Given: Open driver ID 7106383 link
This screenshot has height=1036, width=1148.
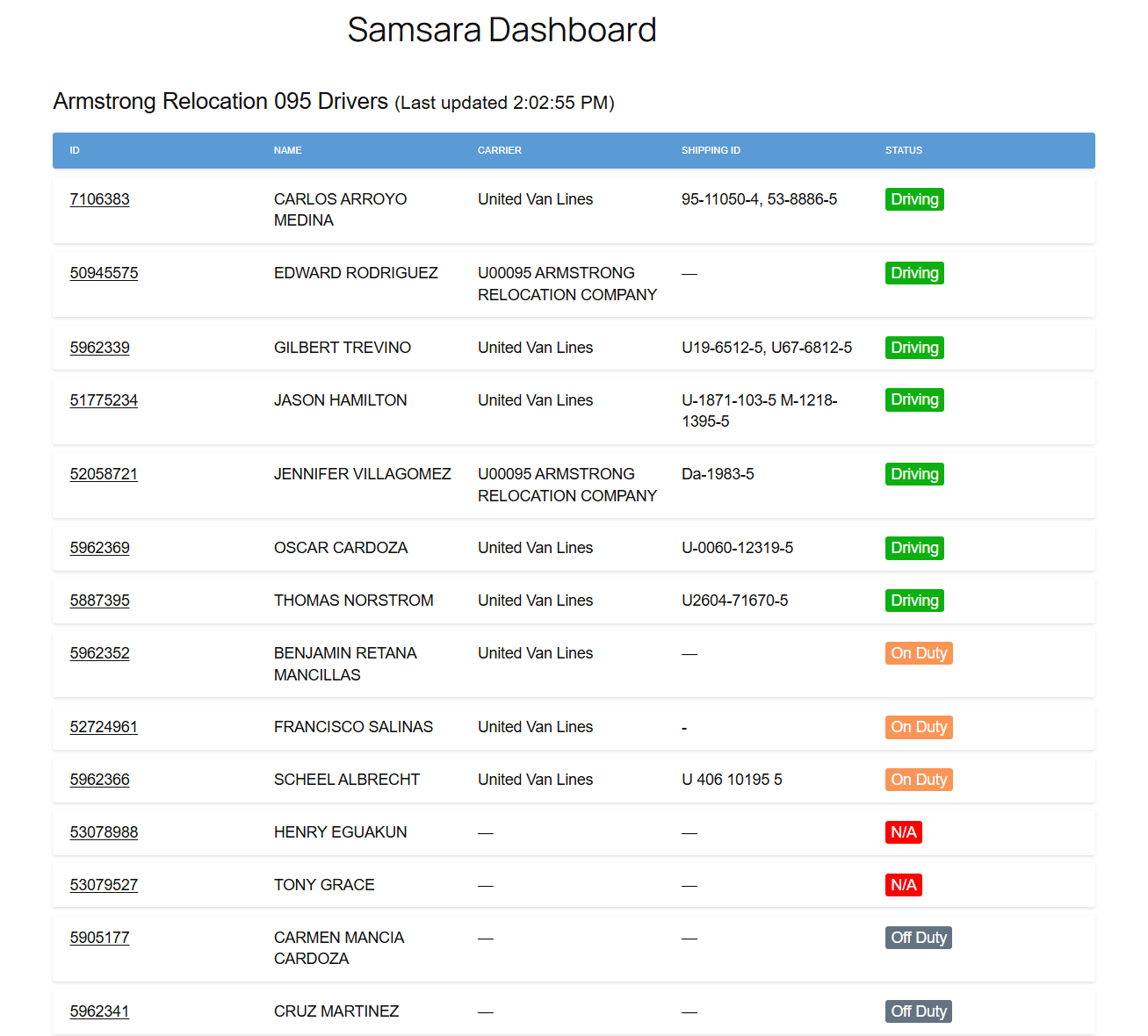Looking at the screenshot, I should tap(99, 199).
